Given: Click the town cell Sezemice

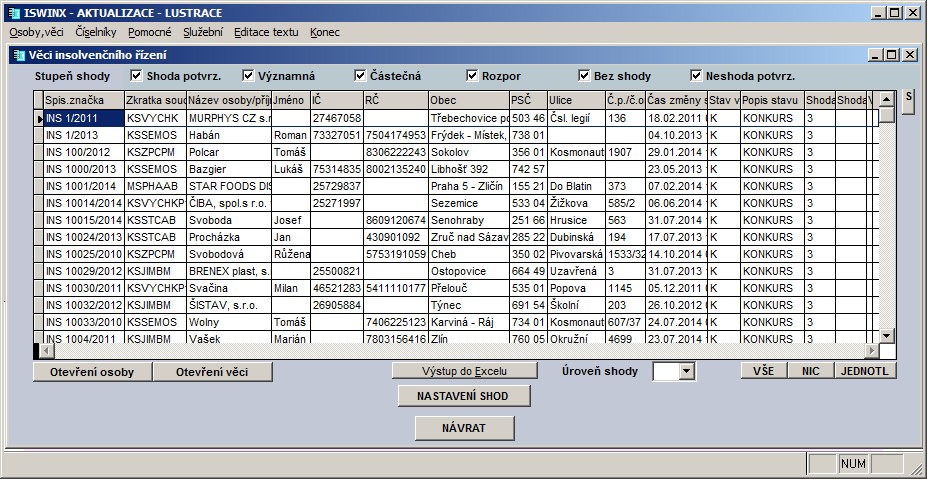Looking at the screenshot, I should [x=469, y=203].
